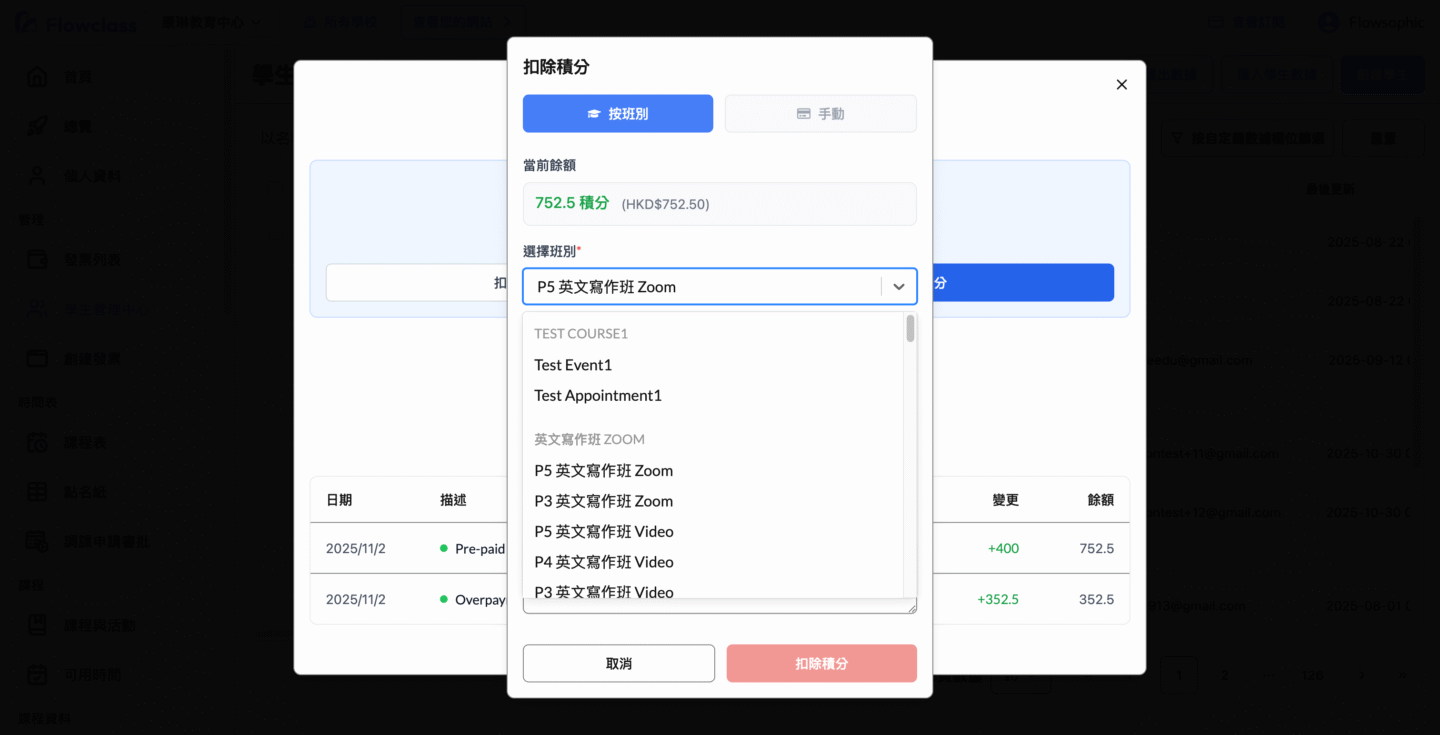Collapse the 選擇班別 dropdown chevron
Screen dimensions: 1440x735
coord(898,287)
